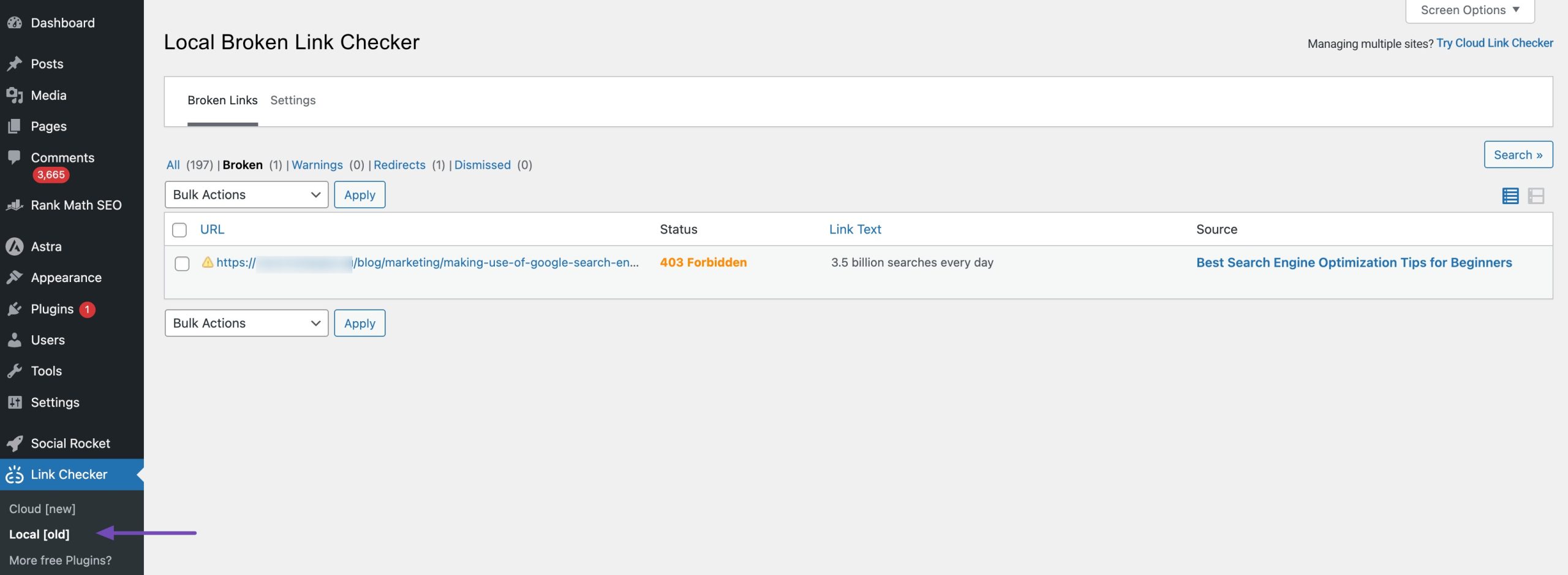
Task: Open Social Rocket menu in sidebar
Action: (x=72, y=443)
